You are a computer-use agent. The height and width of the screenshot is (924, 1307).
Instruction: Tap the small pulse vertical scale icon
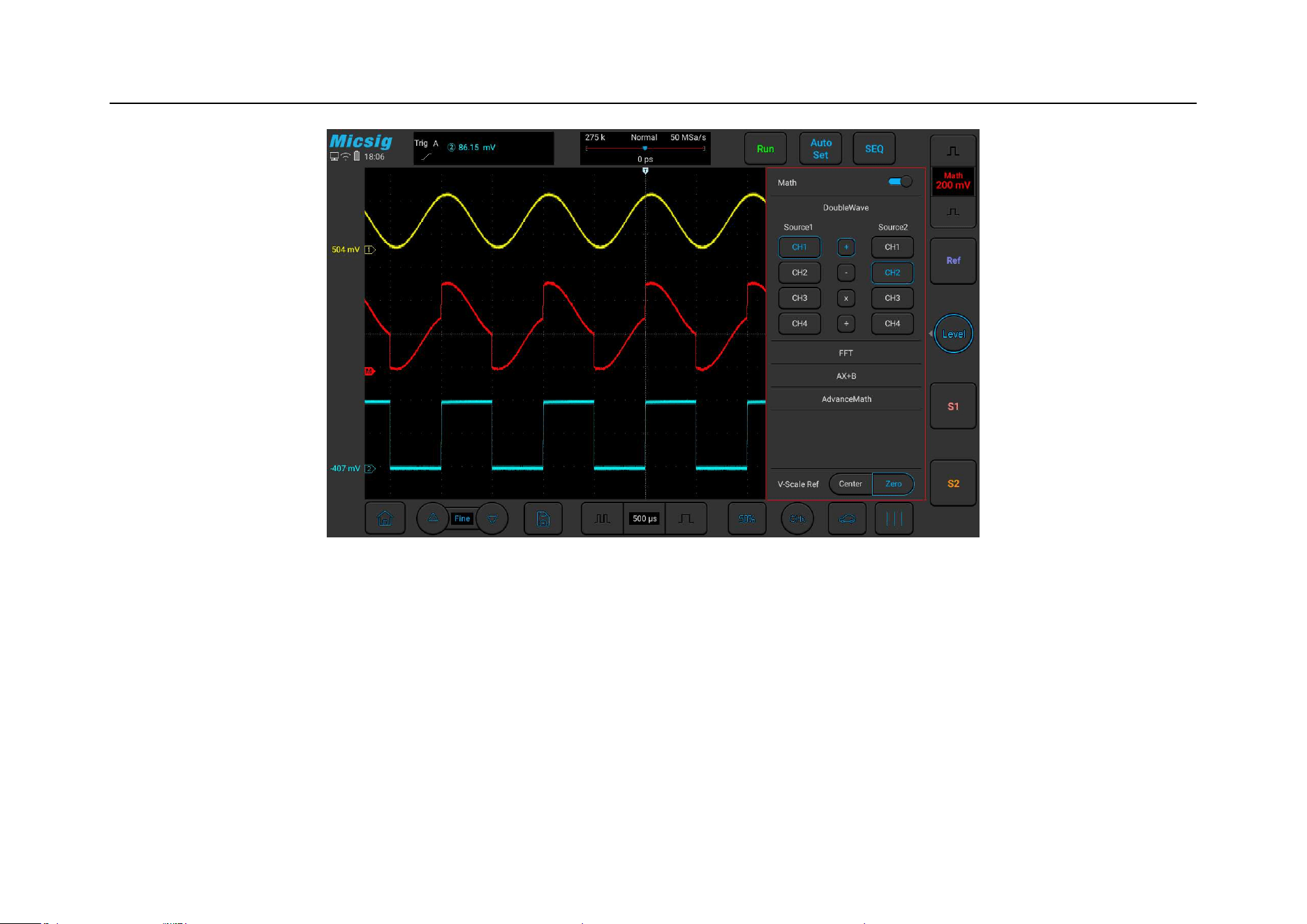point(953,211)
